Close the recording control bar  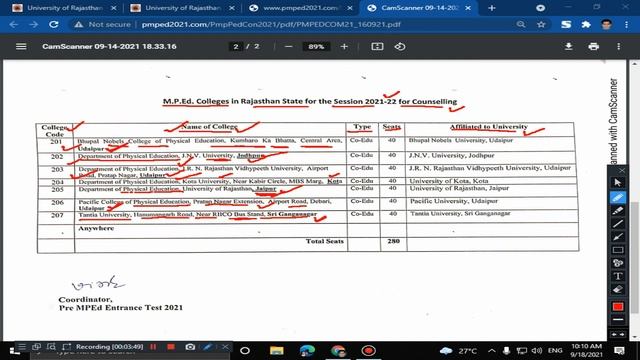pyautogui.click(x=225, y=347)
